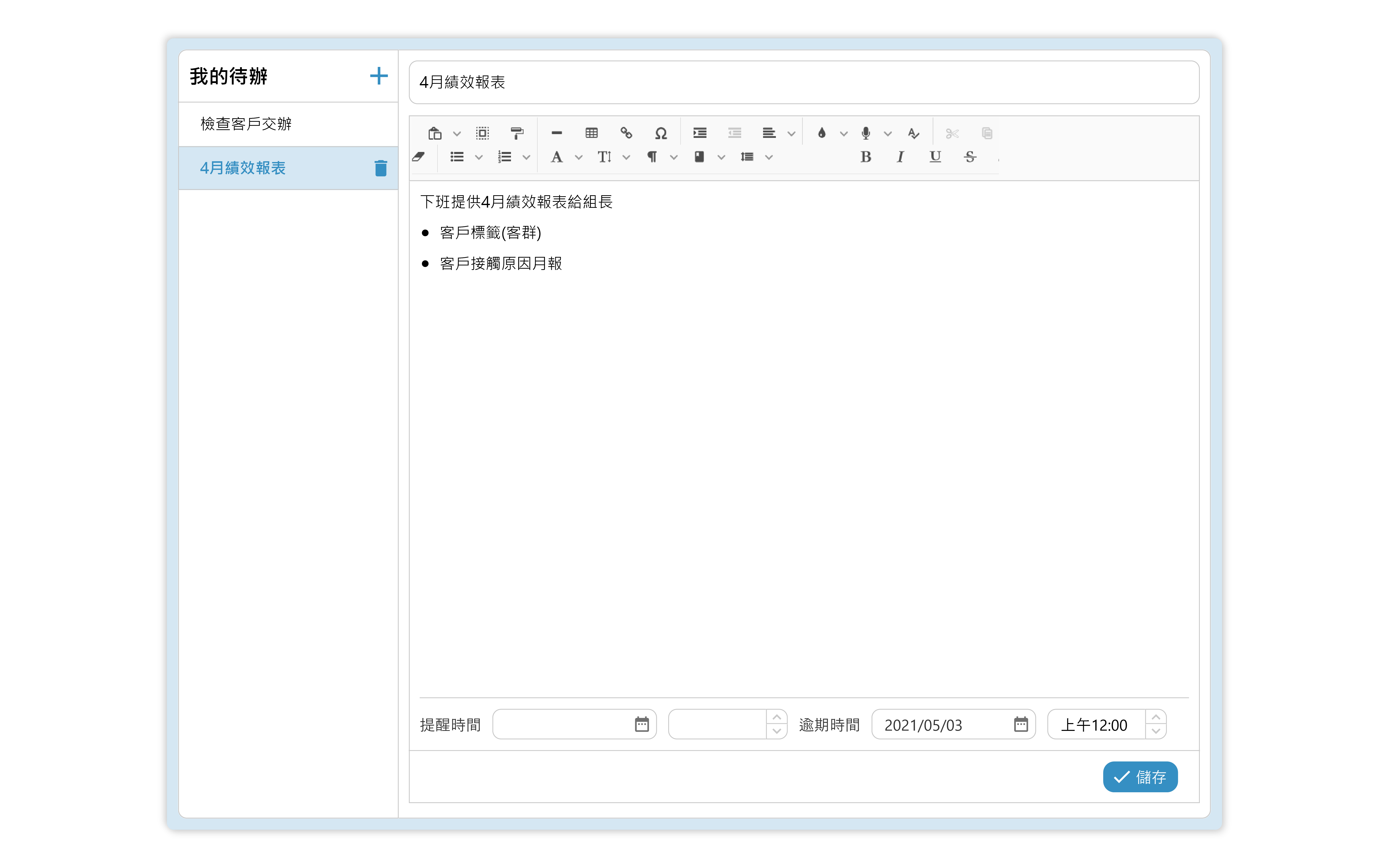Expand the font family A dropdown arrow
Viewport: 1389px width, 868px height.
579,157
